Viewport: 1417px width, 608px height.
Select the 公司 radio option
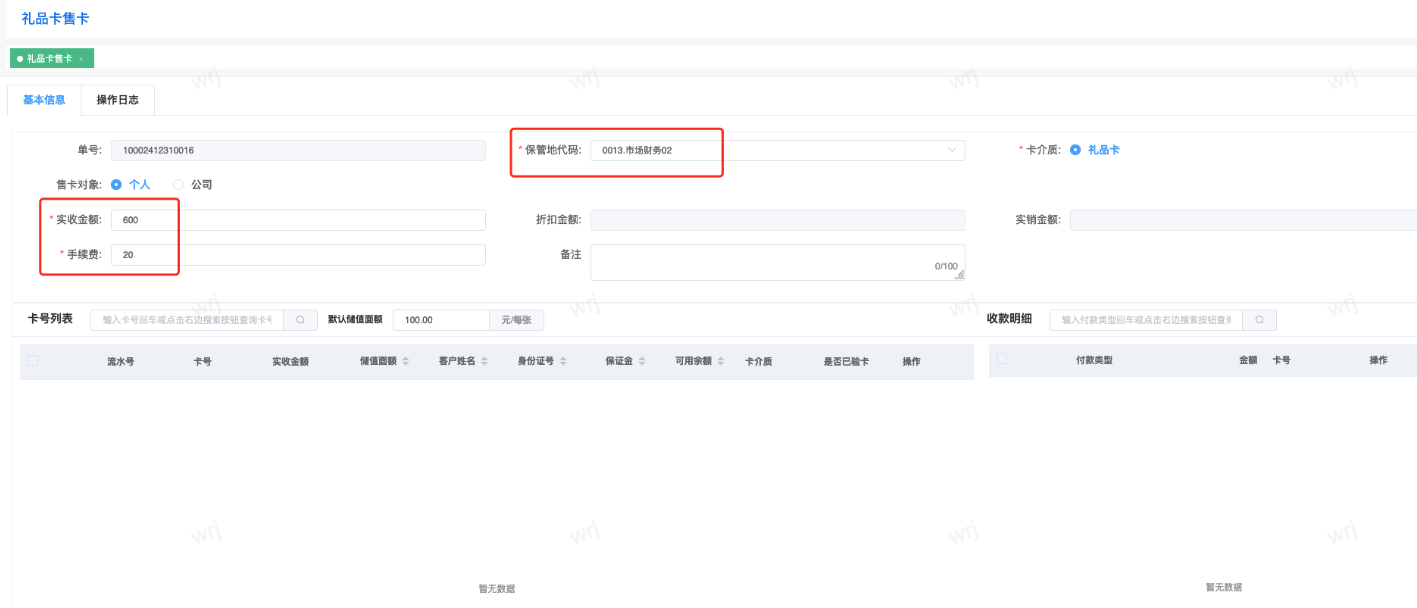coord(179,185)
